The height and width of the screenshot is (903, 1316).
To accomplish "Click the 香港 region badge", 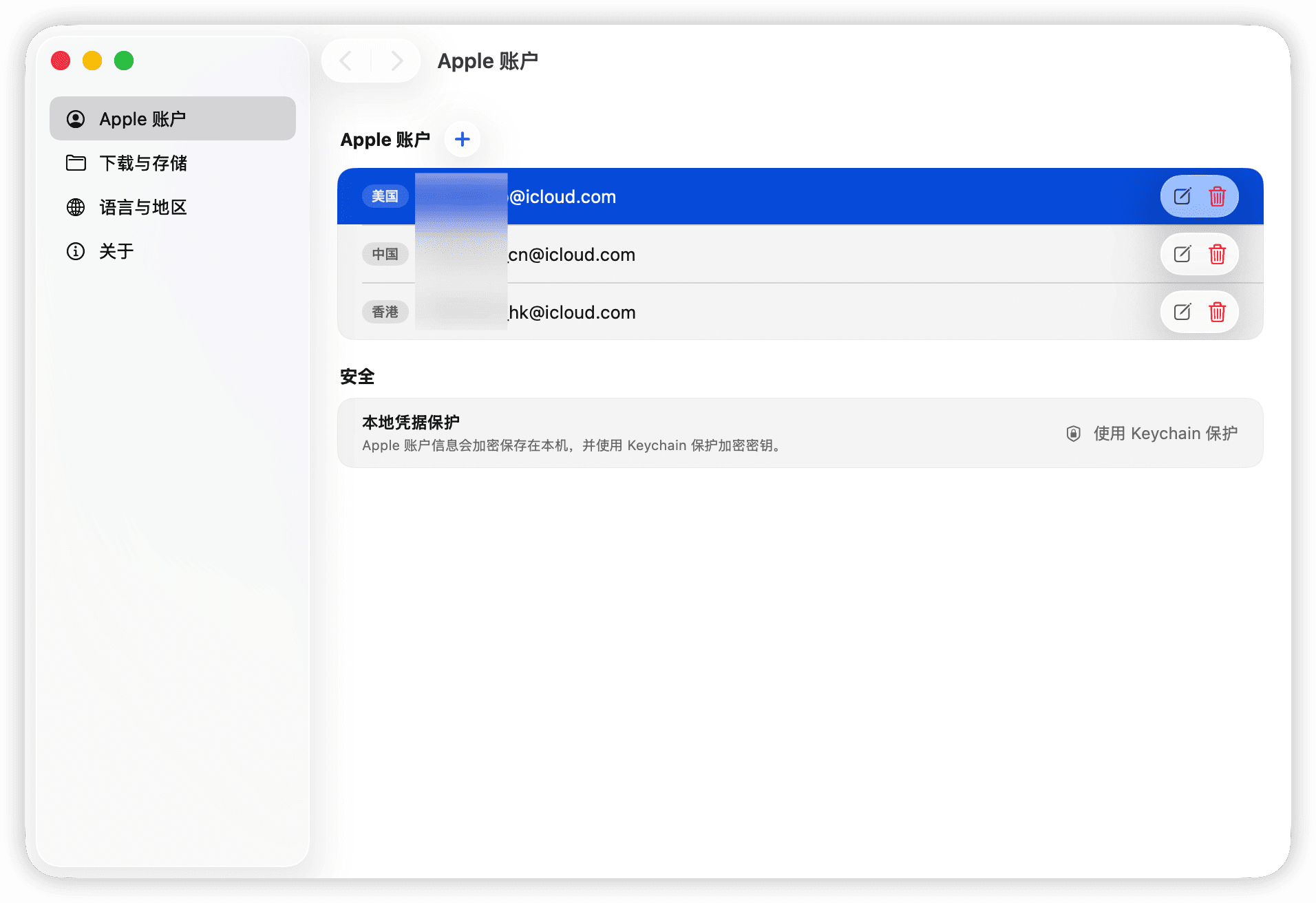I will (385, 312).
